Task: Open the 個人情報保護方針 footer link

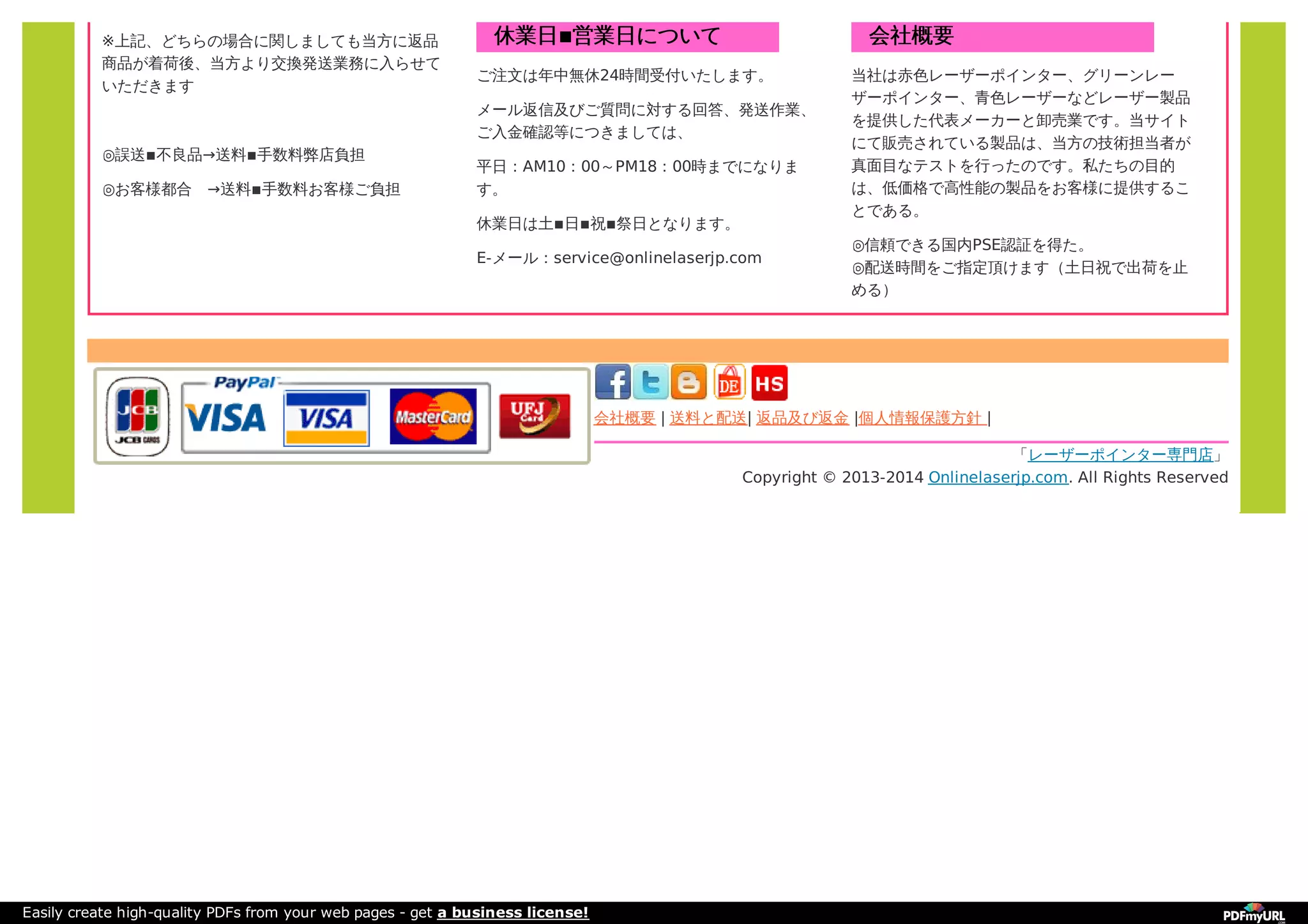Action: click(x=922, y=418)
